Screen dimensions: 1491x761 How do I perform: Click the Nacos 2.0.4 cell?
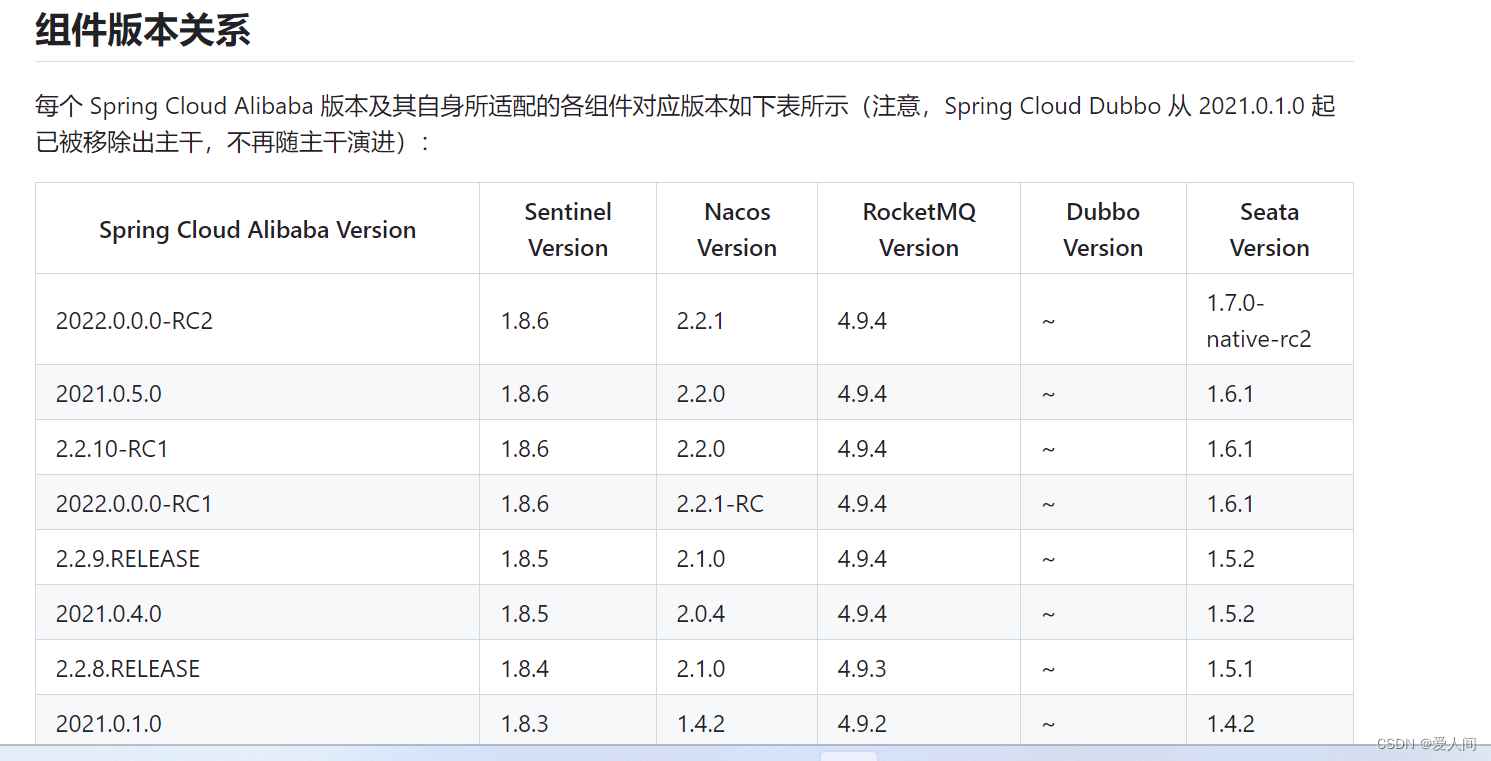coord(737,613)
